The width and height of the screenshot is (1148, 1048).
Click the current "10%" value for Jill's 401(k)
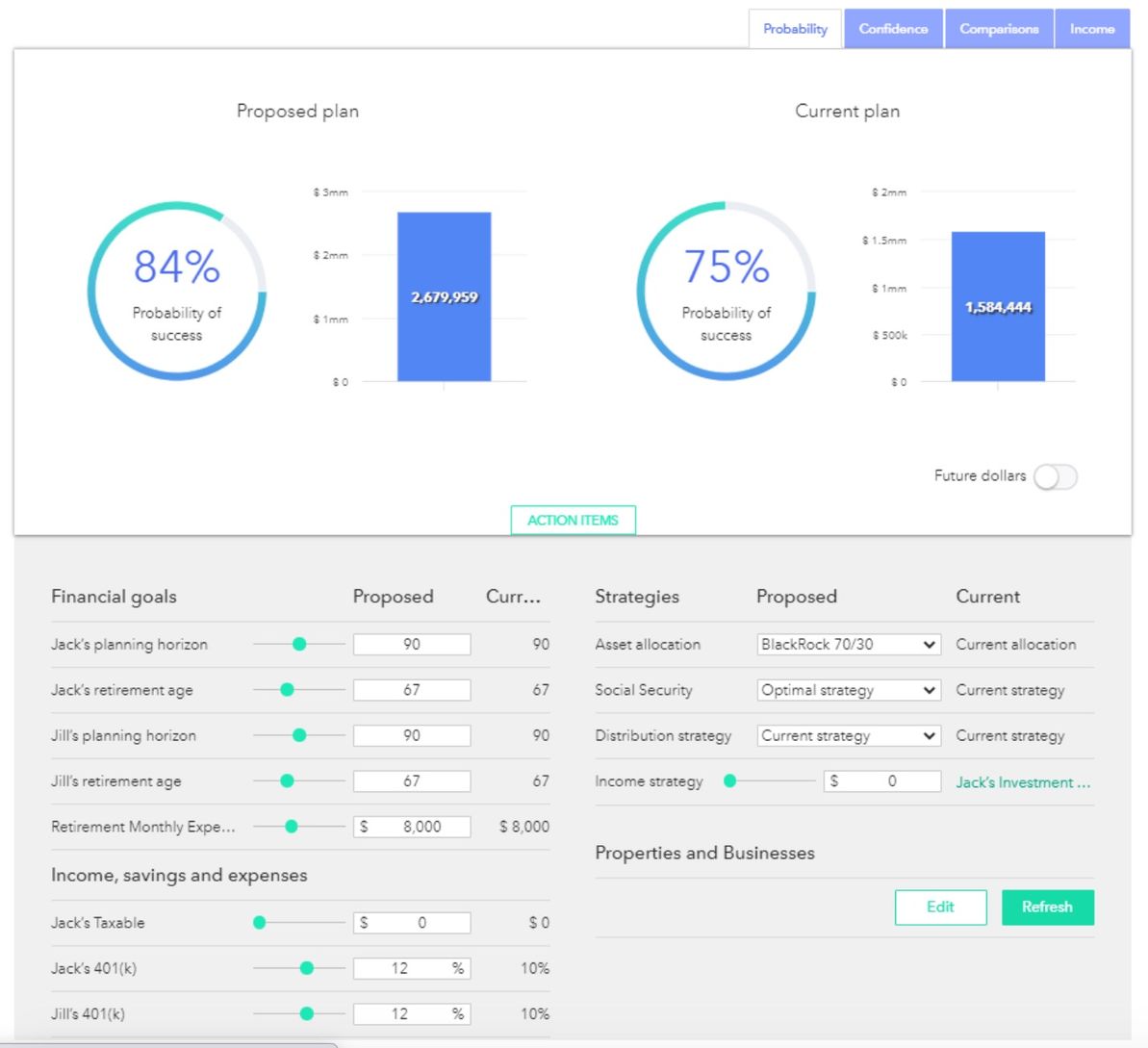click(x=534, y=1013)
